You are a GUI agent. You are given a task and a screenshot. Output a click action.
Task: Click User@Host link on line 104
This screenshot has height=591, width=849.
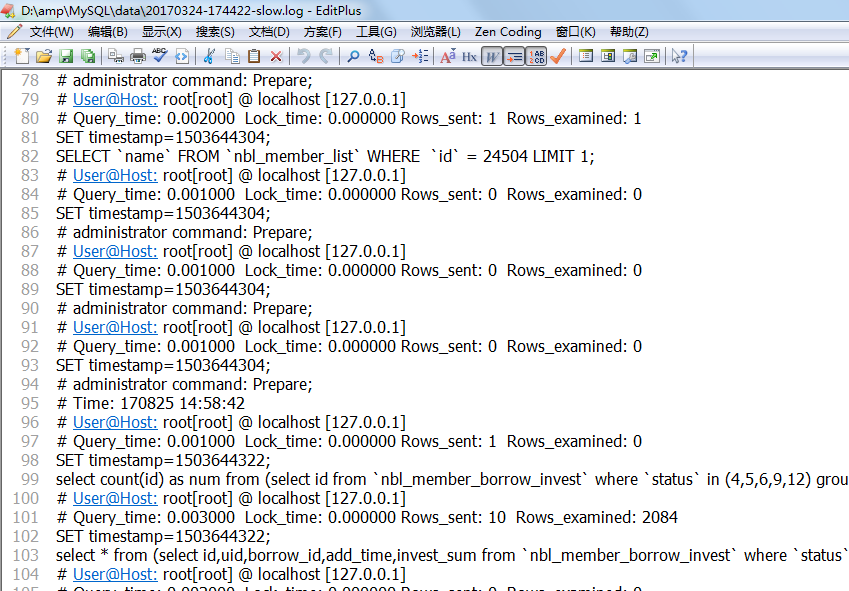[115, 574]
